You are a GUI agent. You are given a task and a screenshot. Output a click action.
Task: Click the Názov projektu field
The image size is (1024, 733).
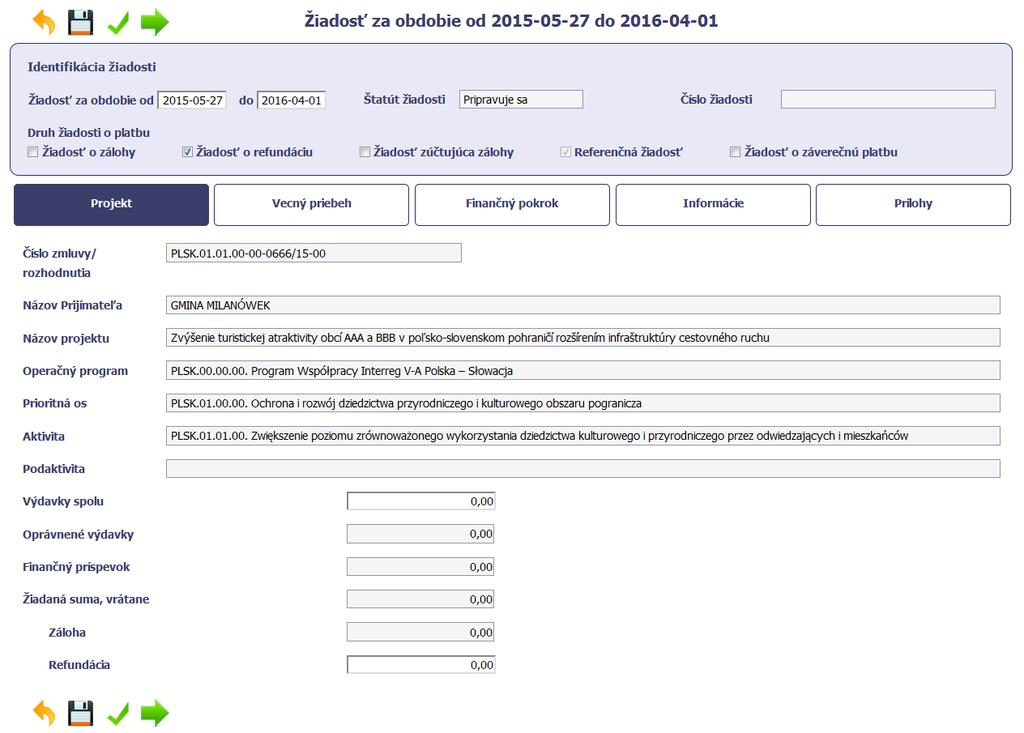[583, 337]
